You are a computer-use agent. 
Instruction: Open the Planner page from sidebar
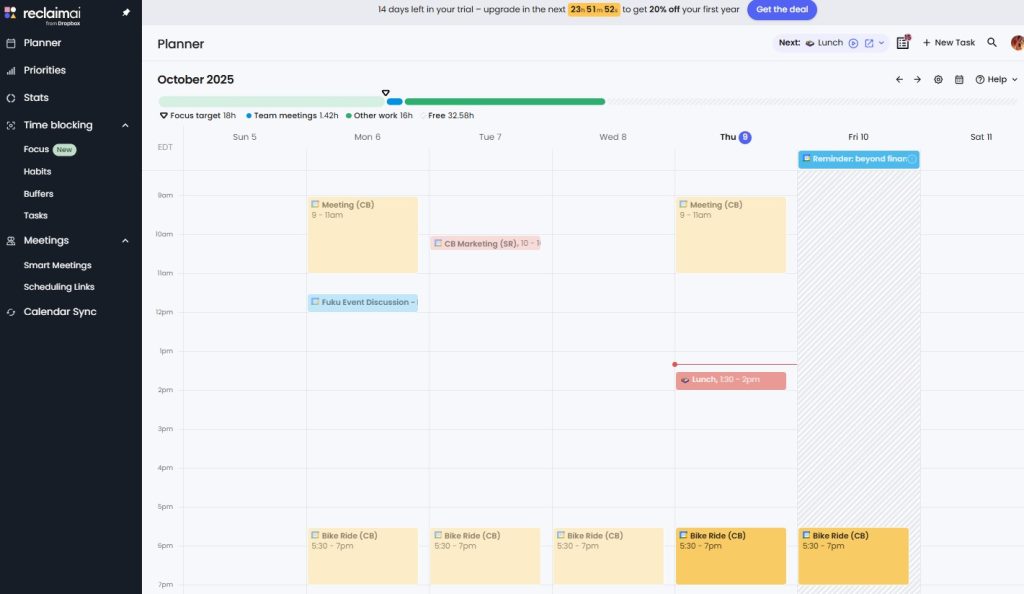pyautogui.click(x=42, y=43)
